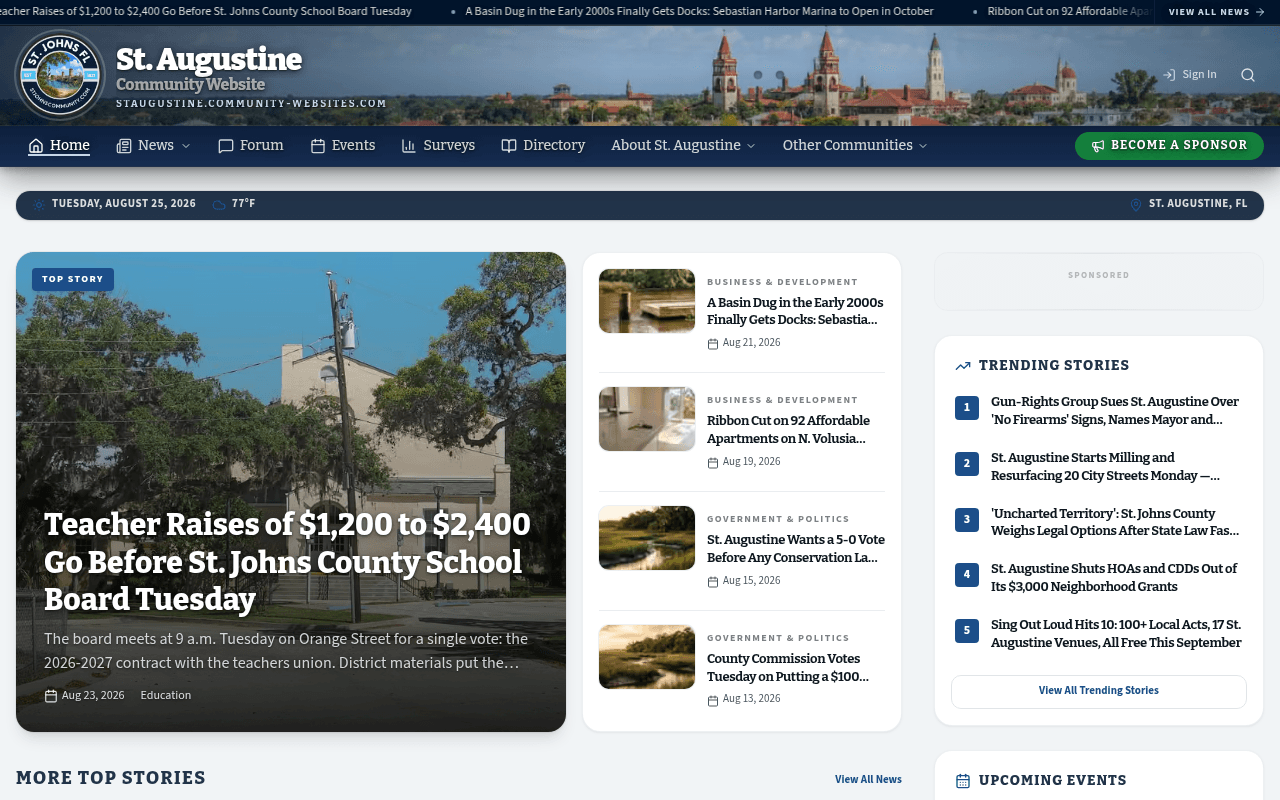
Task: Click the Become a Sponsor button
Action: [1169, 146]
